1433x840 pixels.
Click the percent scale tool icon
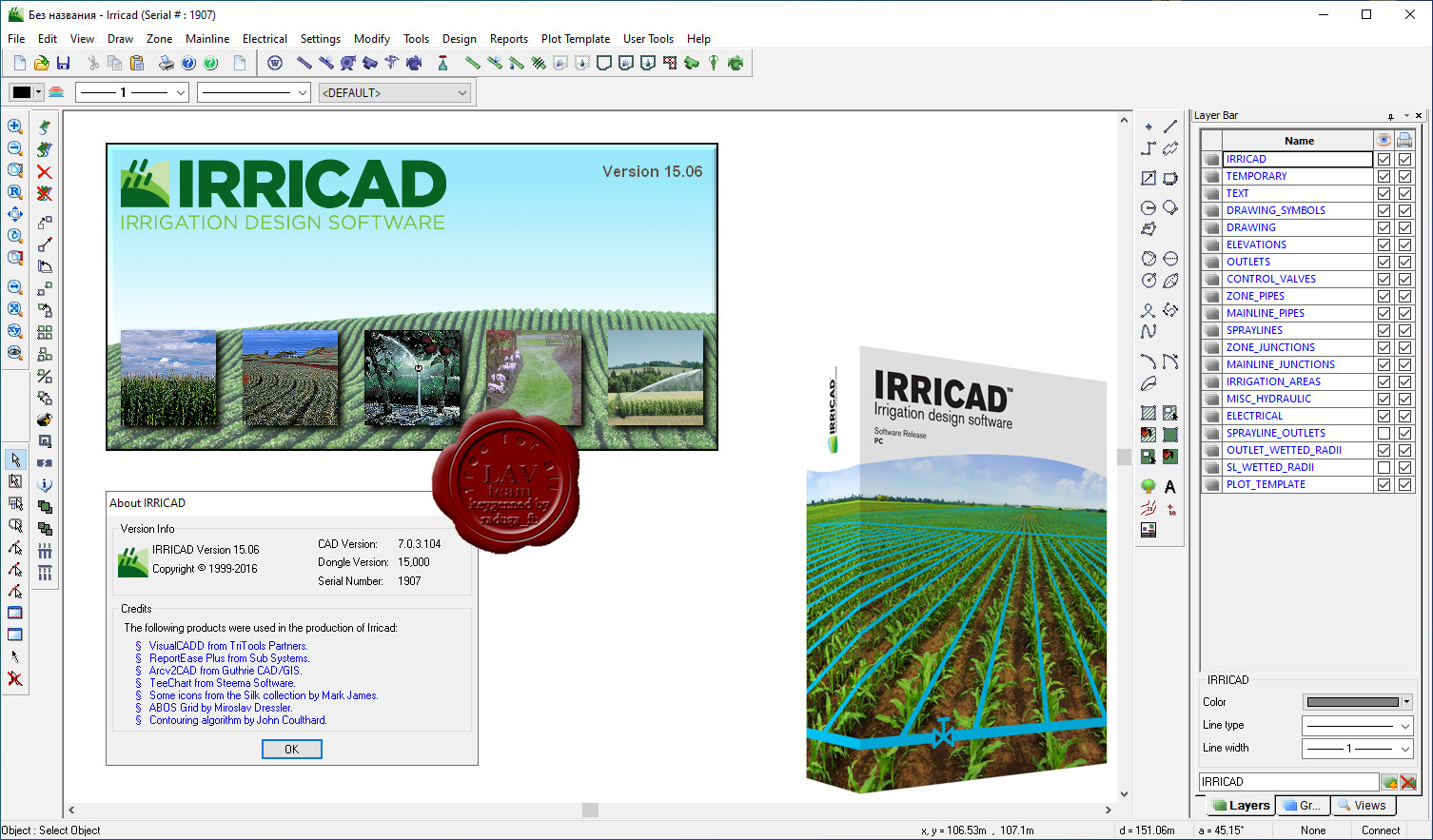tap(45, 376)
